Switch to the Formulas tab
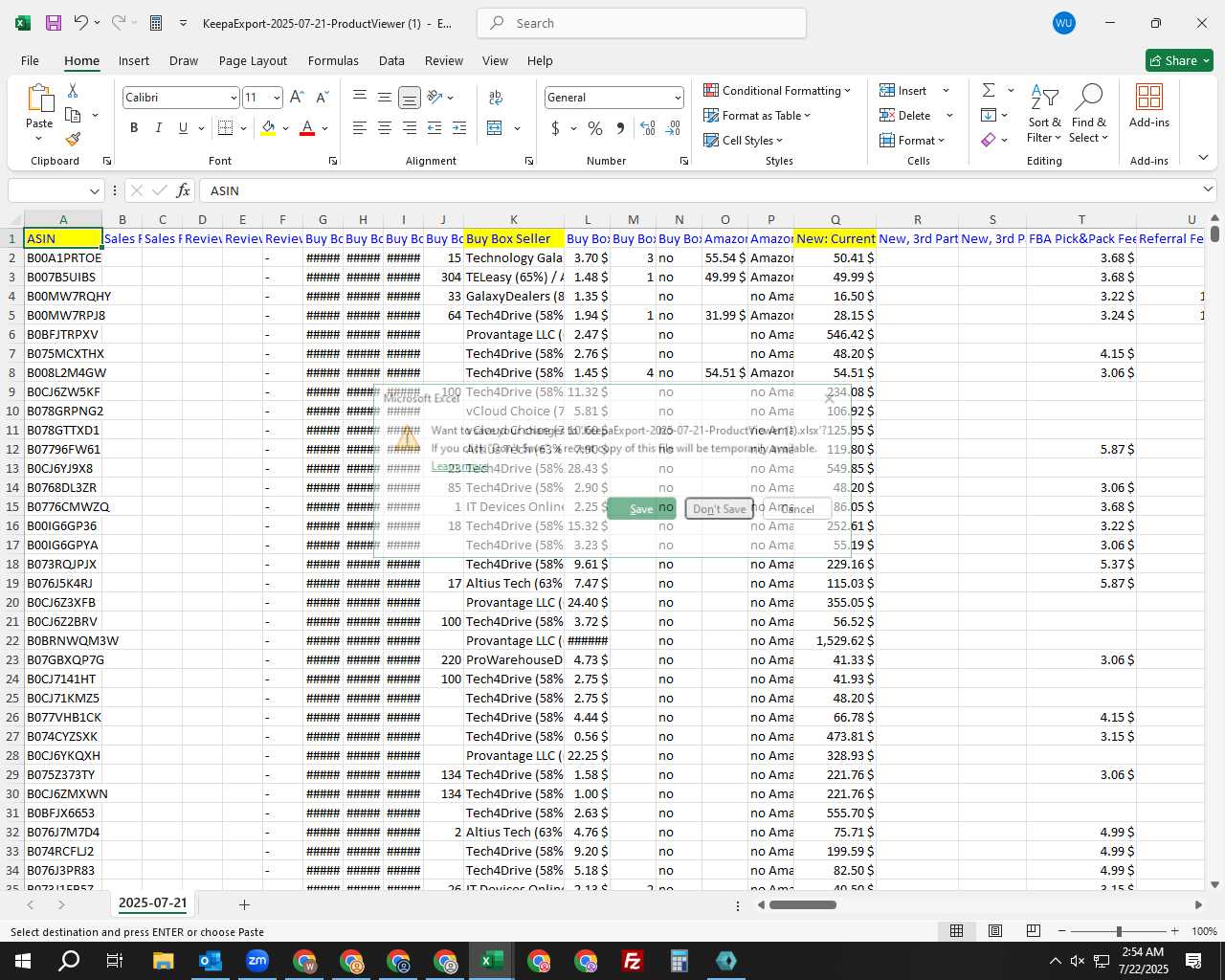1225x980 pixels. [x=333, y=60]
